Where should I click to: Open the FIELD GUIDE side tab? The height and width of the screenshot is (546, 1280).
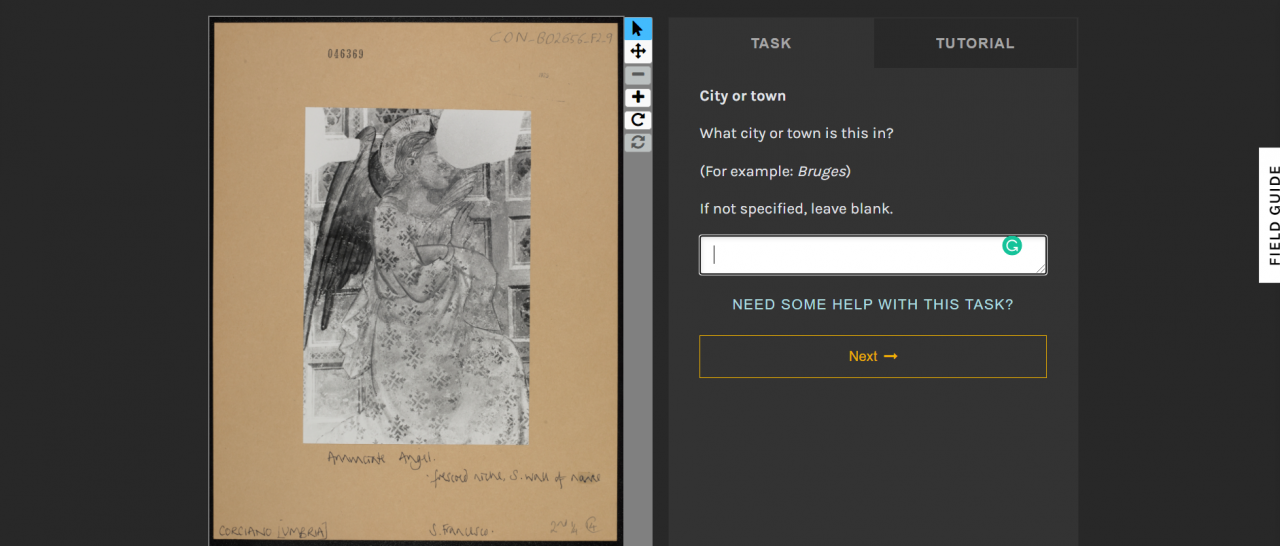[x=1270, y=215]
